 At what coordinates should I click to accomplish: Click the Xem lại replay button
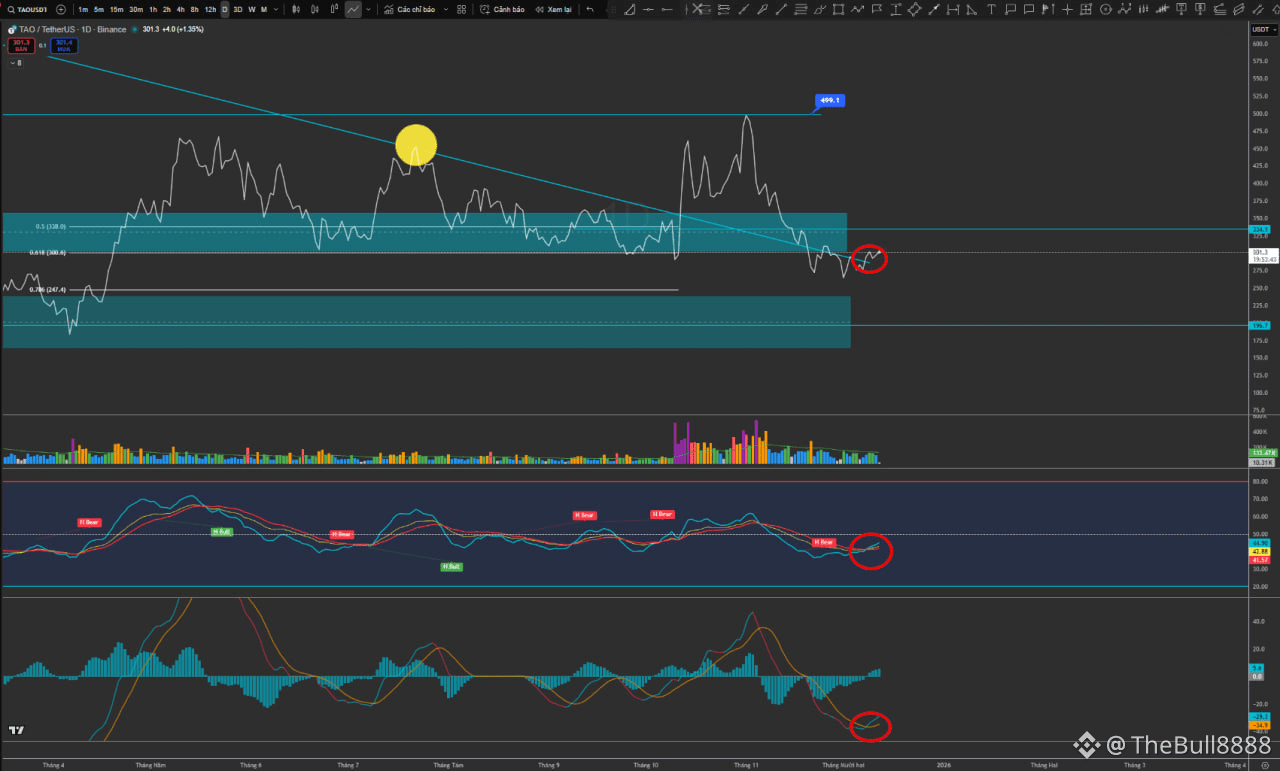pos(552,9)
